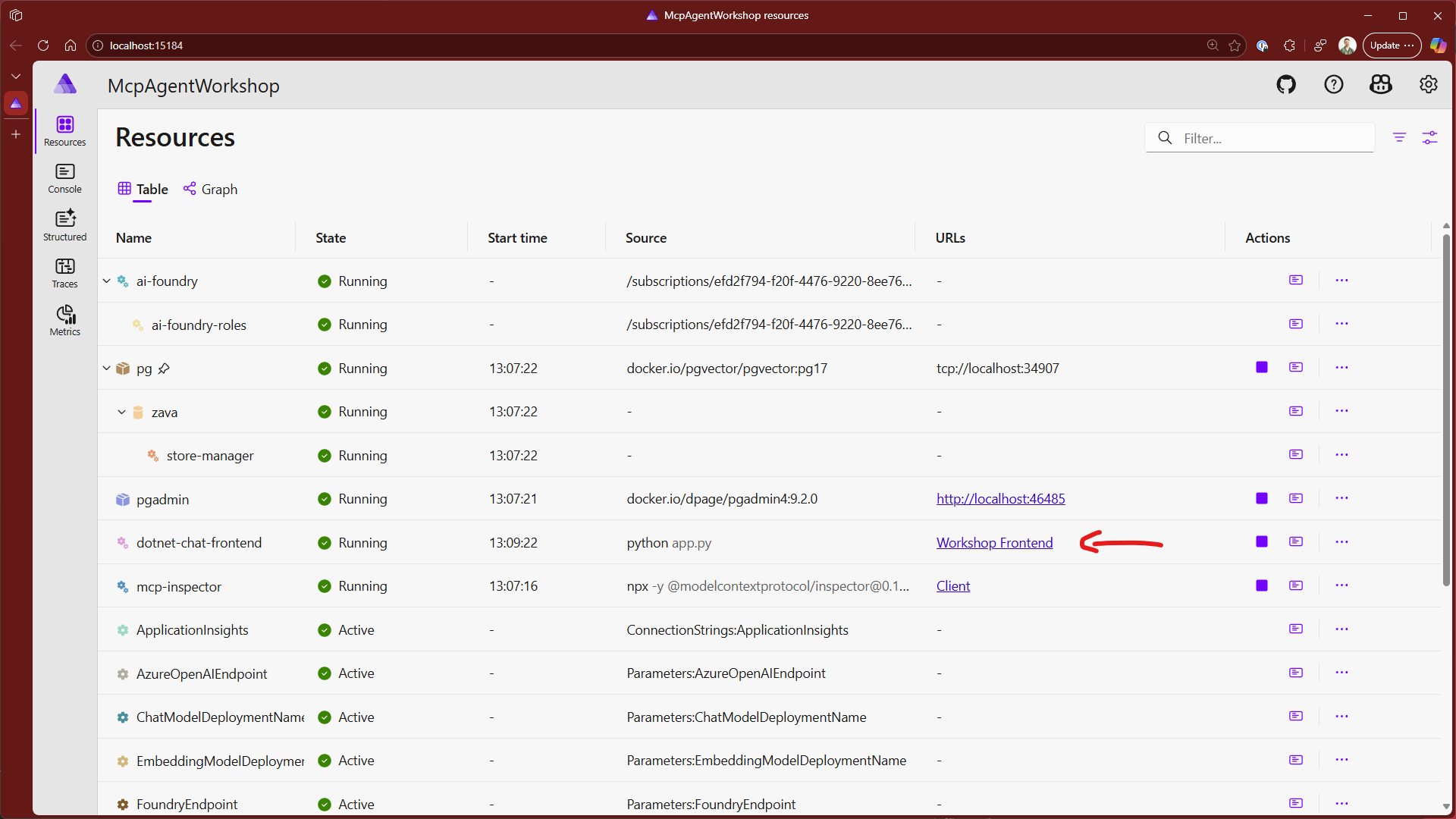The width and height of the screenshot is (1456, 819).
Task: Open the Workshop Frontend link
Action: (x=994, y=543)
